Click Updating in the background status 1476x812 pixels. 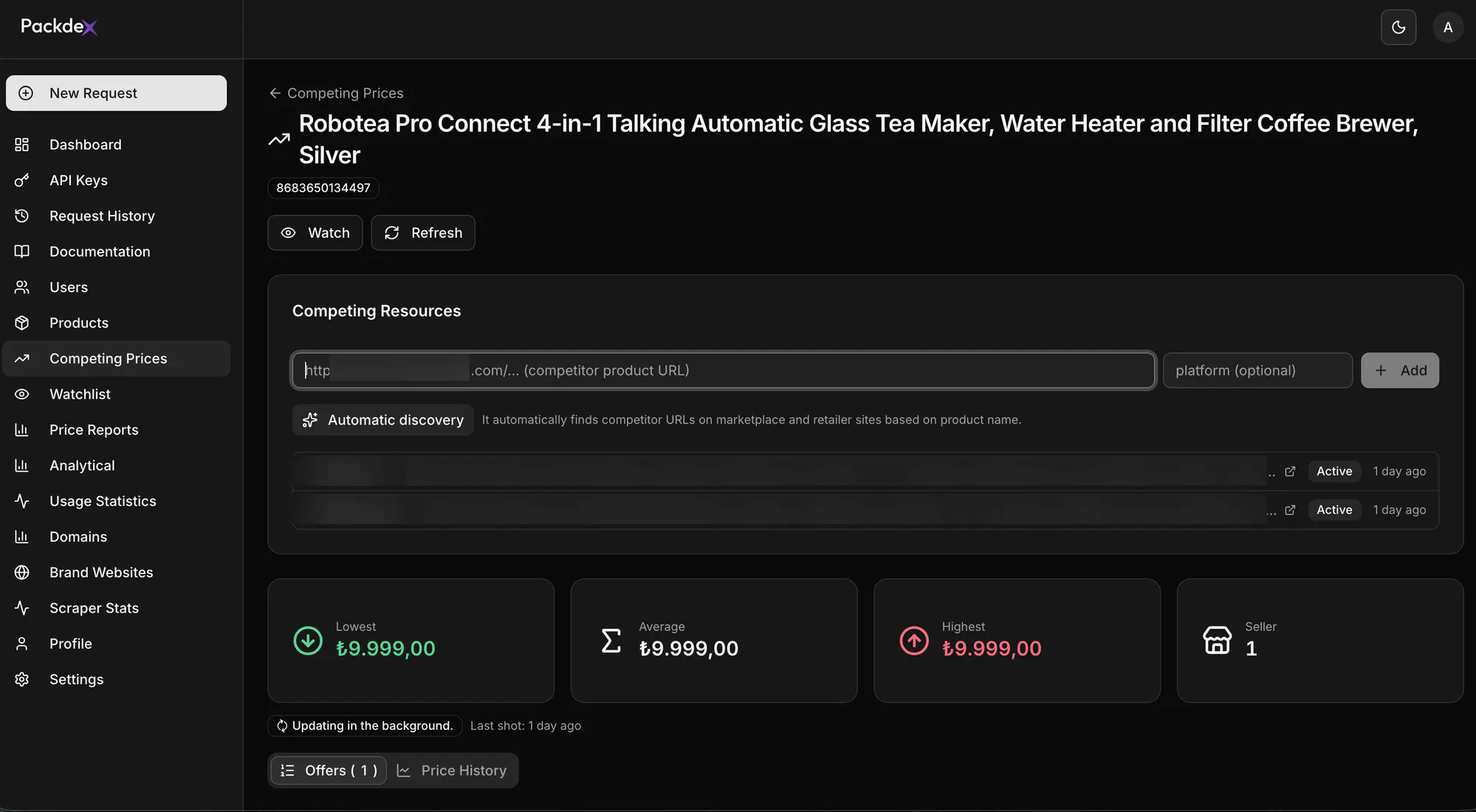coord(365,726)
